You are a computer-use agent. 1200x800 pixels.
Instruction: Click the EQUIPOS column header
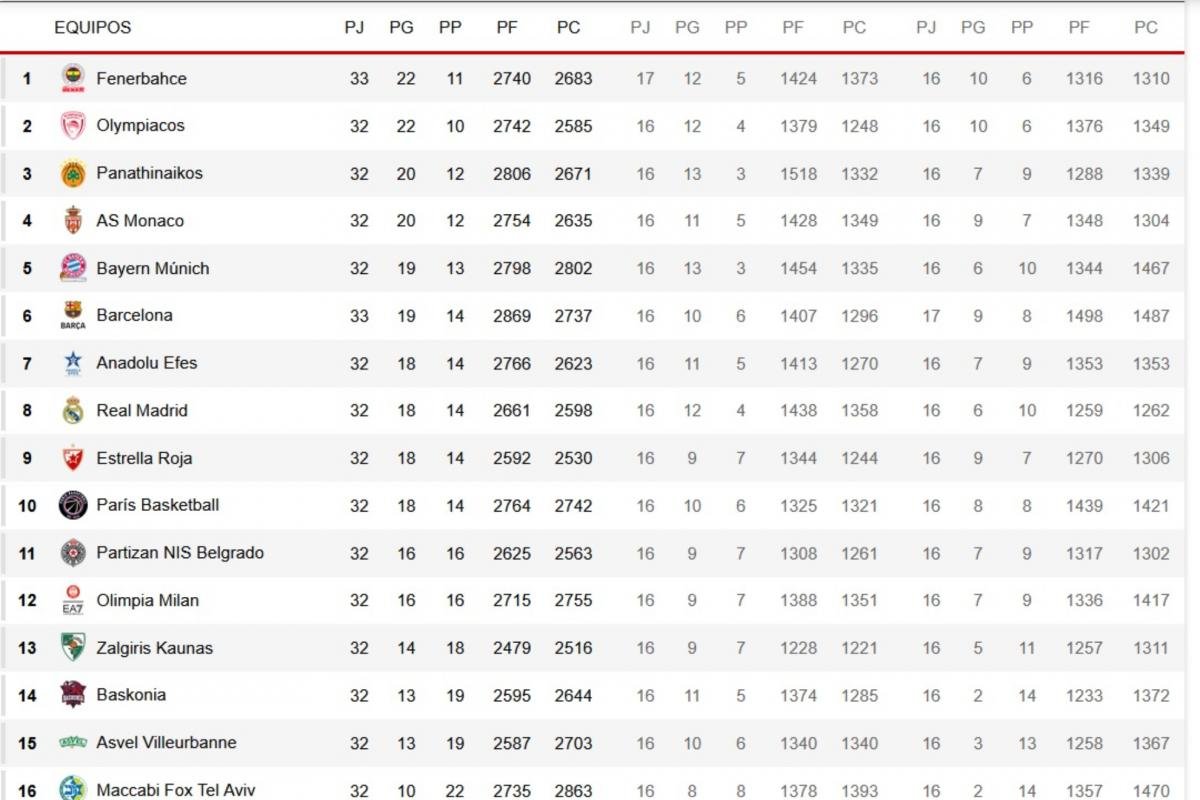pos(92,27)
